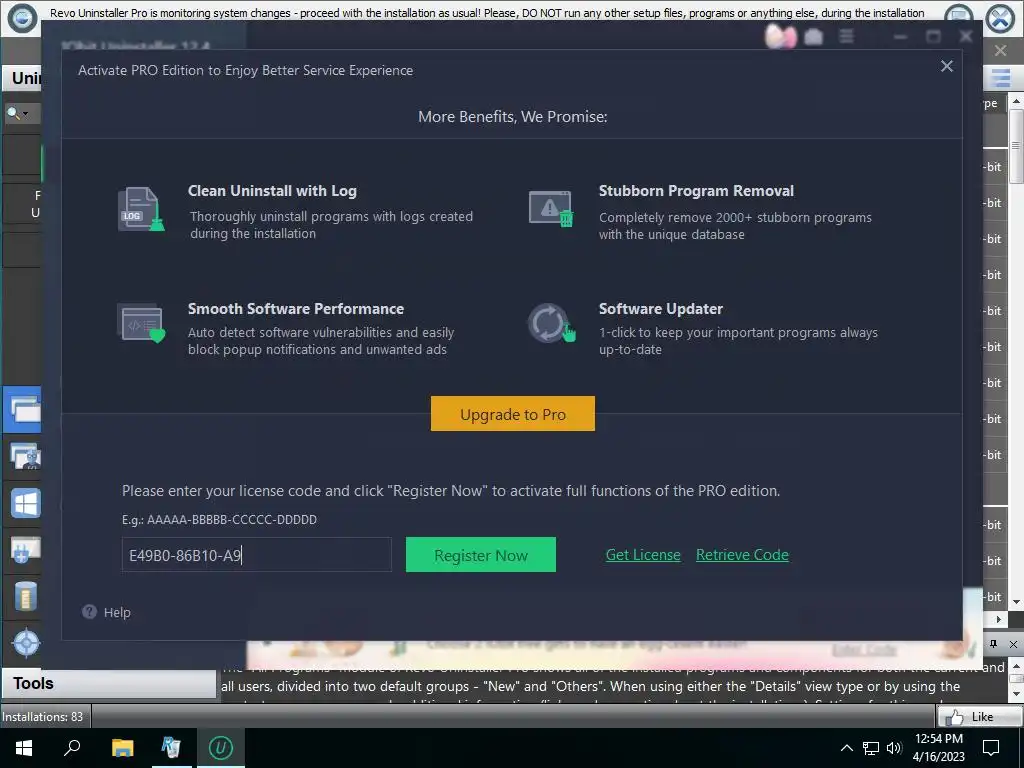Select the Revo Browser Extensions sidebar icon
The image size is (1024, 768).
pyautogui.click(x=25, y=550)
